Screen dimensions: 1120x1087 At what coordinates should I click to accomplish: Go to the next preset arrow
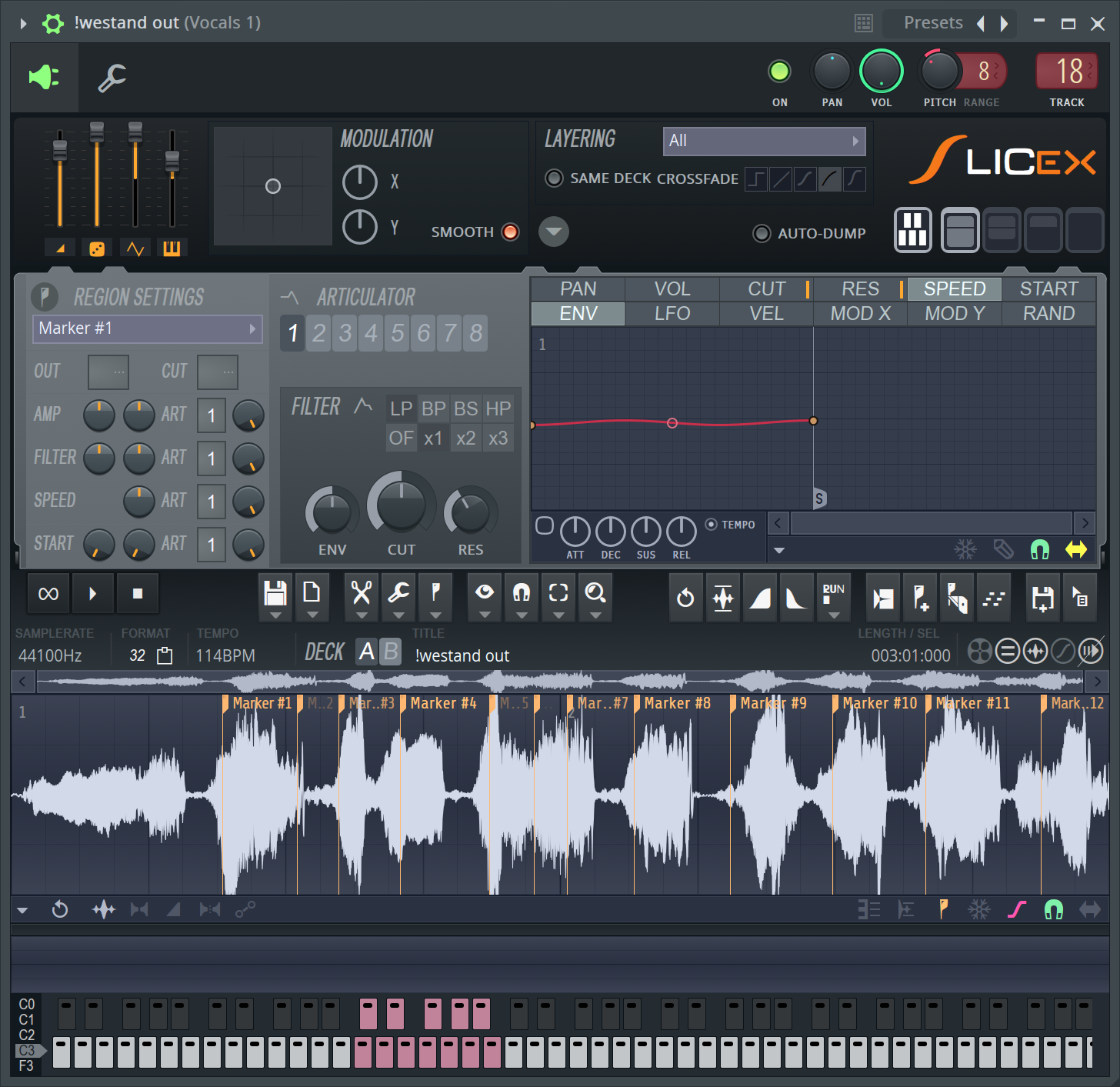[1004, 24]
